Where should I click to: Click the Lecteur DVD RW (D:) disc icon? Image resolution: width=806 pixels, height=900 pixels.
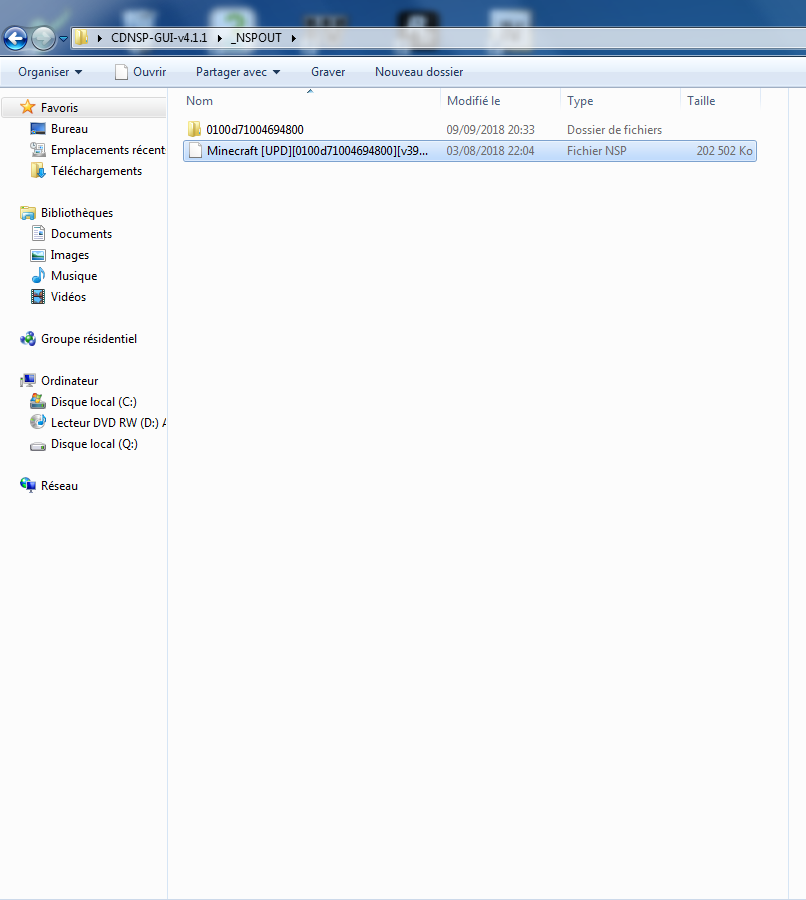pyautogui.click(x=38, y=422)
